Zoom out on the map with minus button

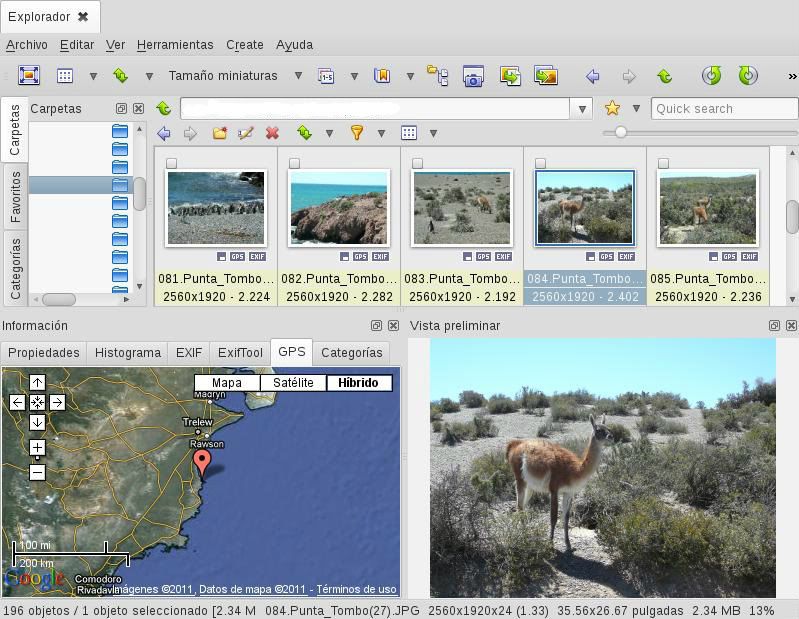point(37,472)
